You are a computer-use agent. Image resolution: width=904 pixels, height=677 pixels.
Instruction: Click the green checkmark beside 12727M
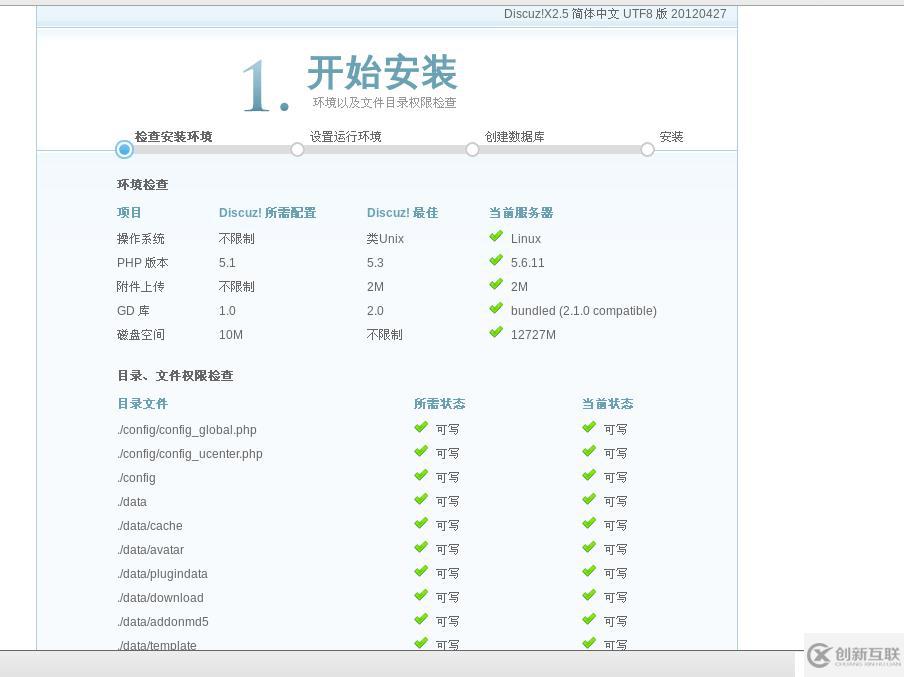coord(496,333)
